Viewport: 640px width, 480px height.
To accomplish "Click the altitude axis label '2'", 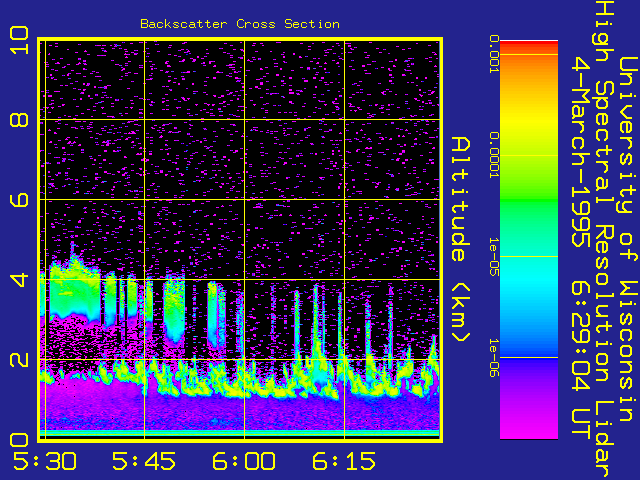I will coord(20,360).
